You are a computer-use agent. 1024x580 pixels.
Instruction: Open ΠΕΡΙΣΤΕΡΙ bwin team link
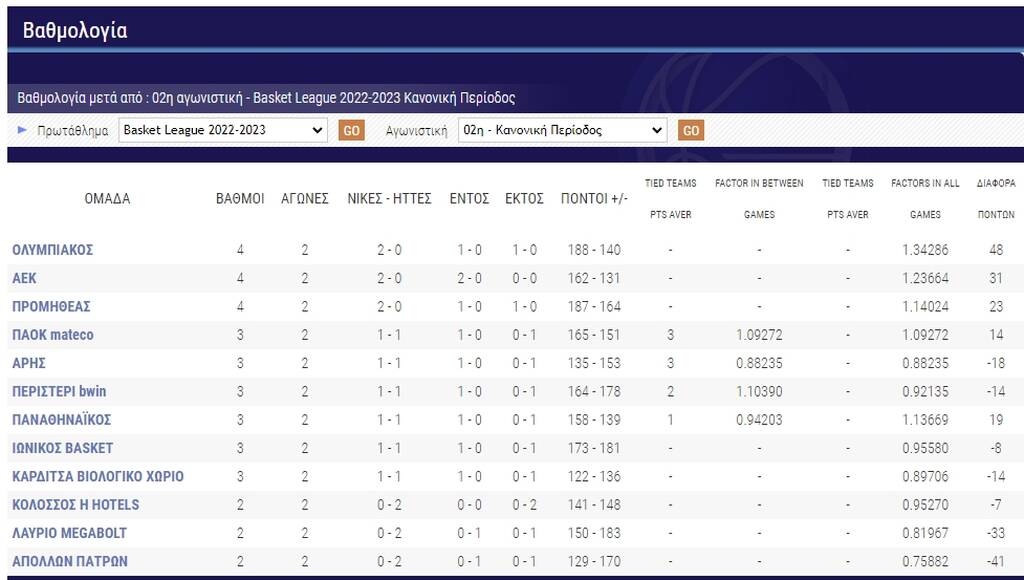(59, 391)
